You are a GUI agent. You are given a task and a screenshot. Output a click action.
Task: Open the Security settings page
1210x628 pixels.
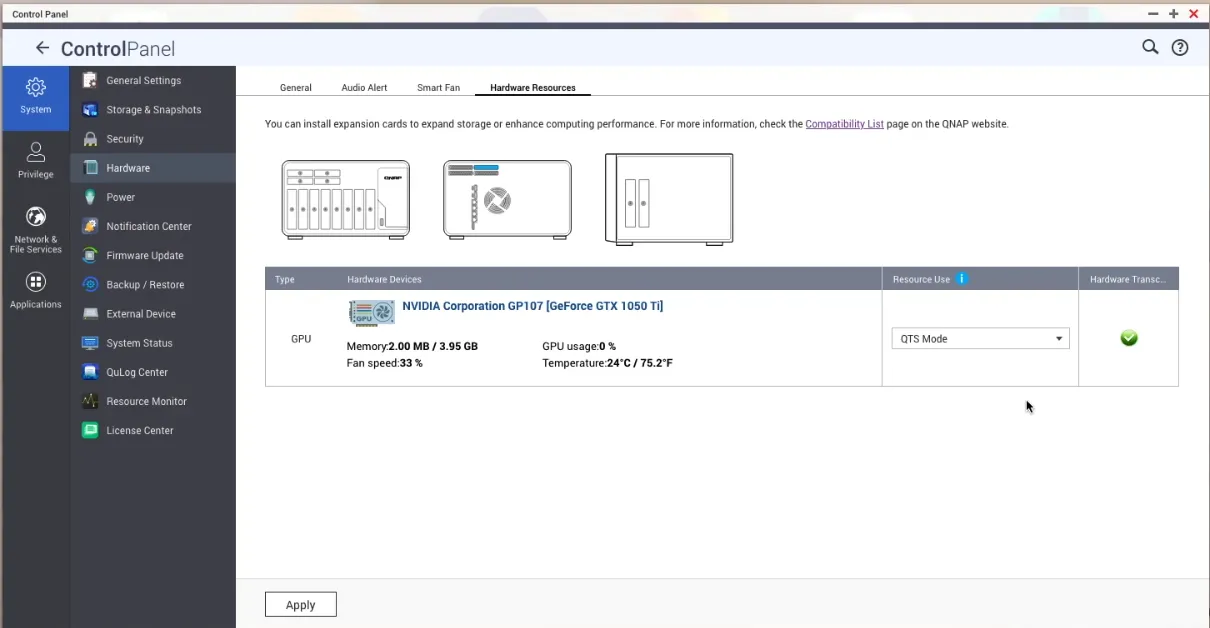point(125,138)
